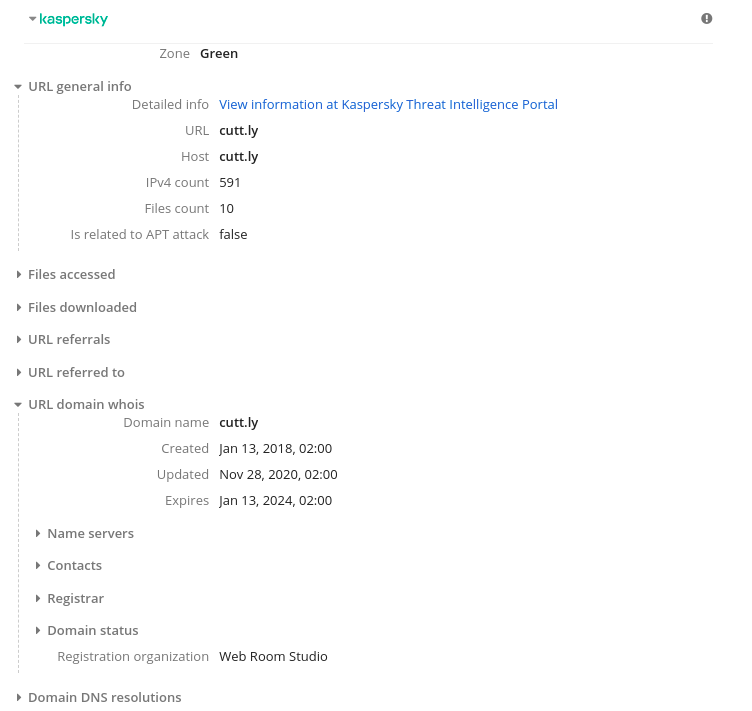Click the Domain name value cutt.ly

(239, 423)
